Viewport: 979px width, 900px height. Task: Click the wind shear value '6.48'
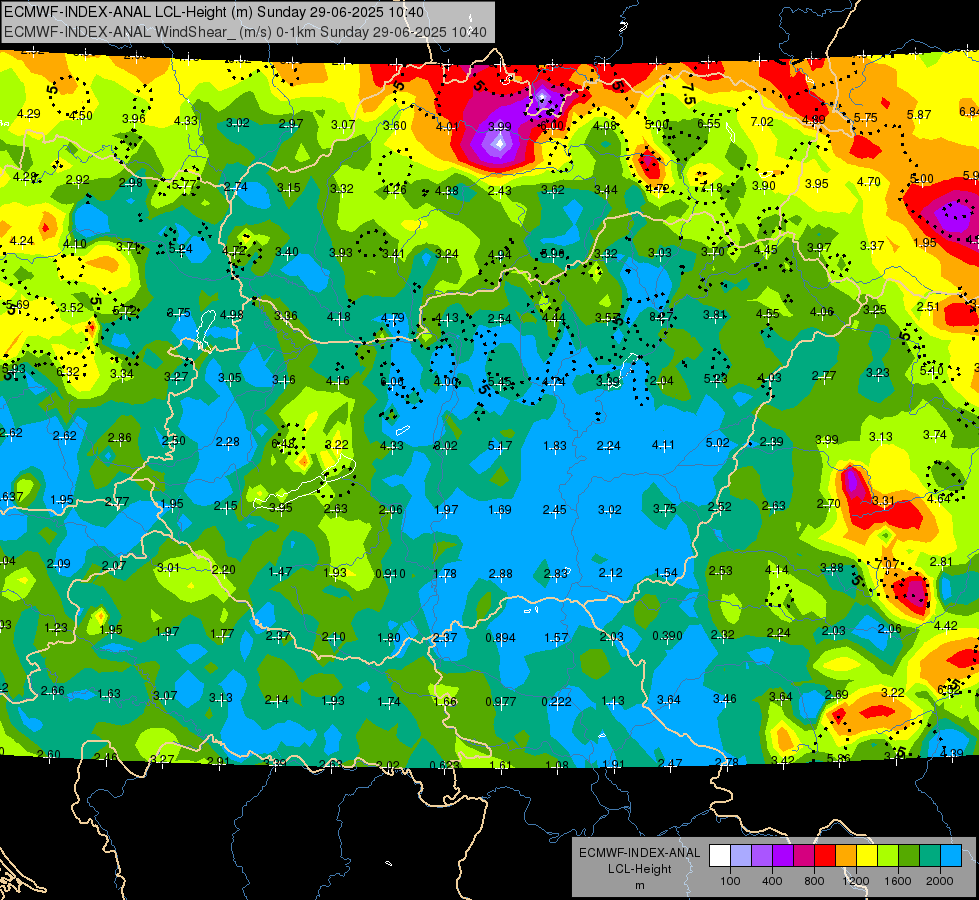[283, 443]
